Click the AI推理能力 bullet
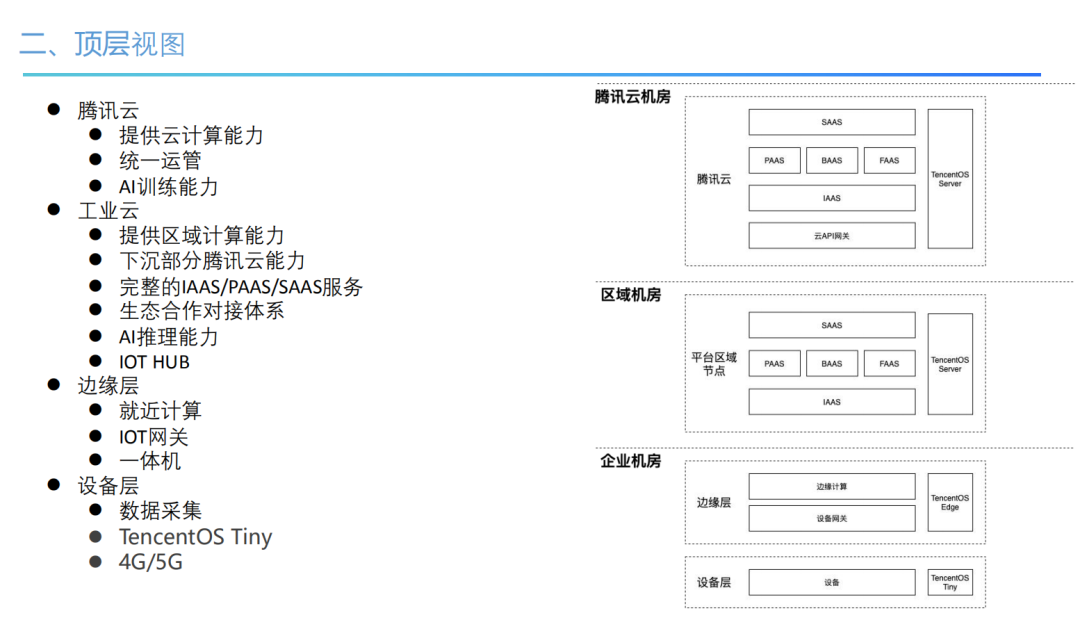The width and height of the screenshot is (1080, 620). [x=168, y=337]
